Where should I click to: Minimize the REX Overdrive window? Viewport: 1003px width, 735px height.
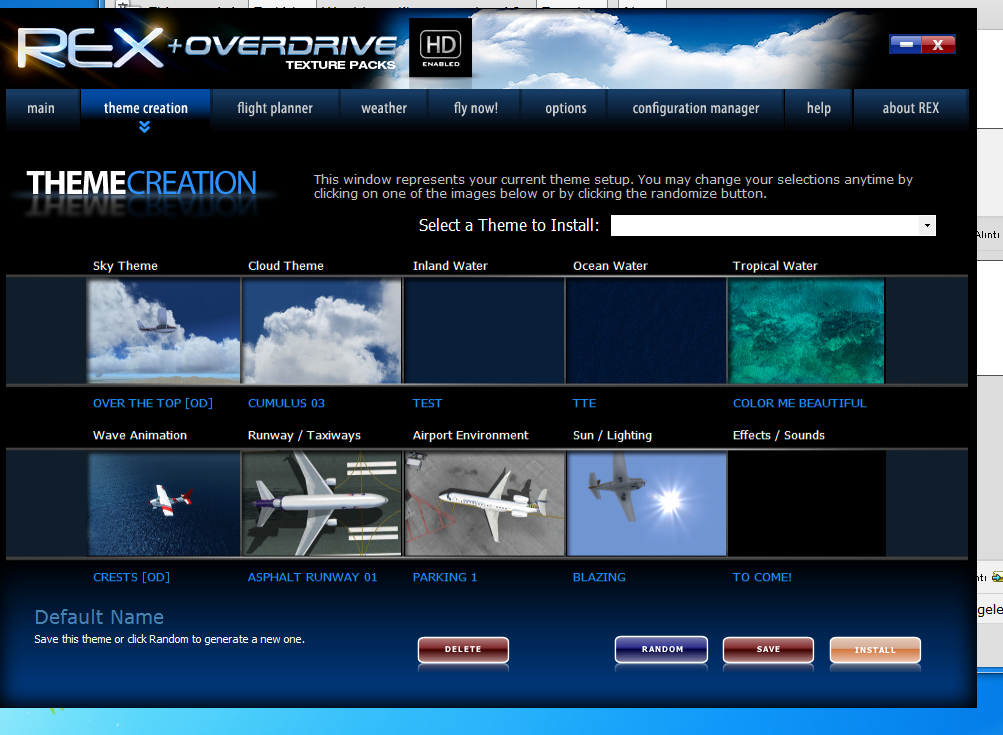tap(906, 45)
